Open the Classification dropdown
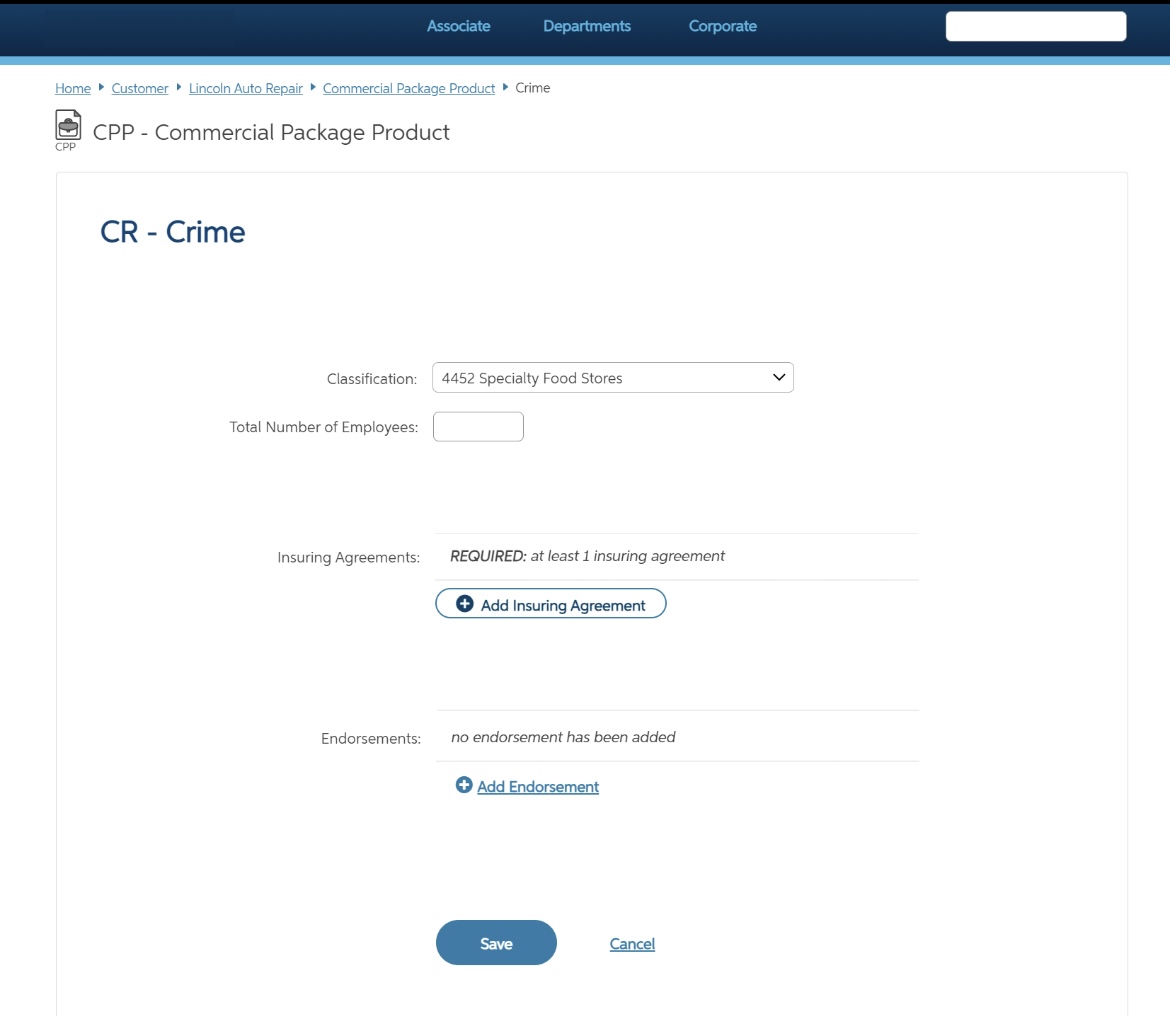The height and width of the screenshot is (1016, 1170). point(612,378)
